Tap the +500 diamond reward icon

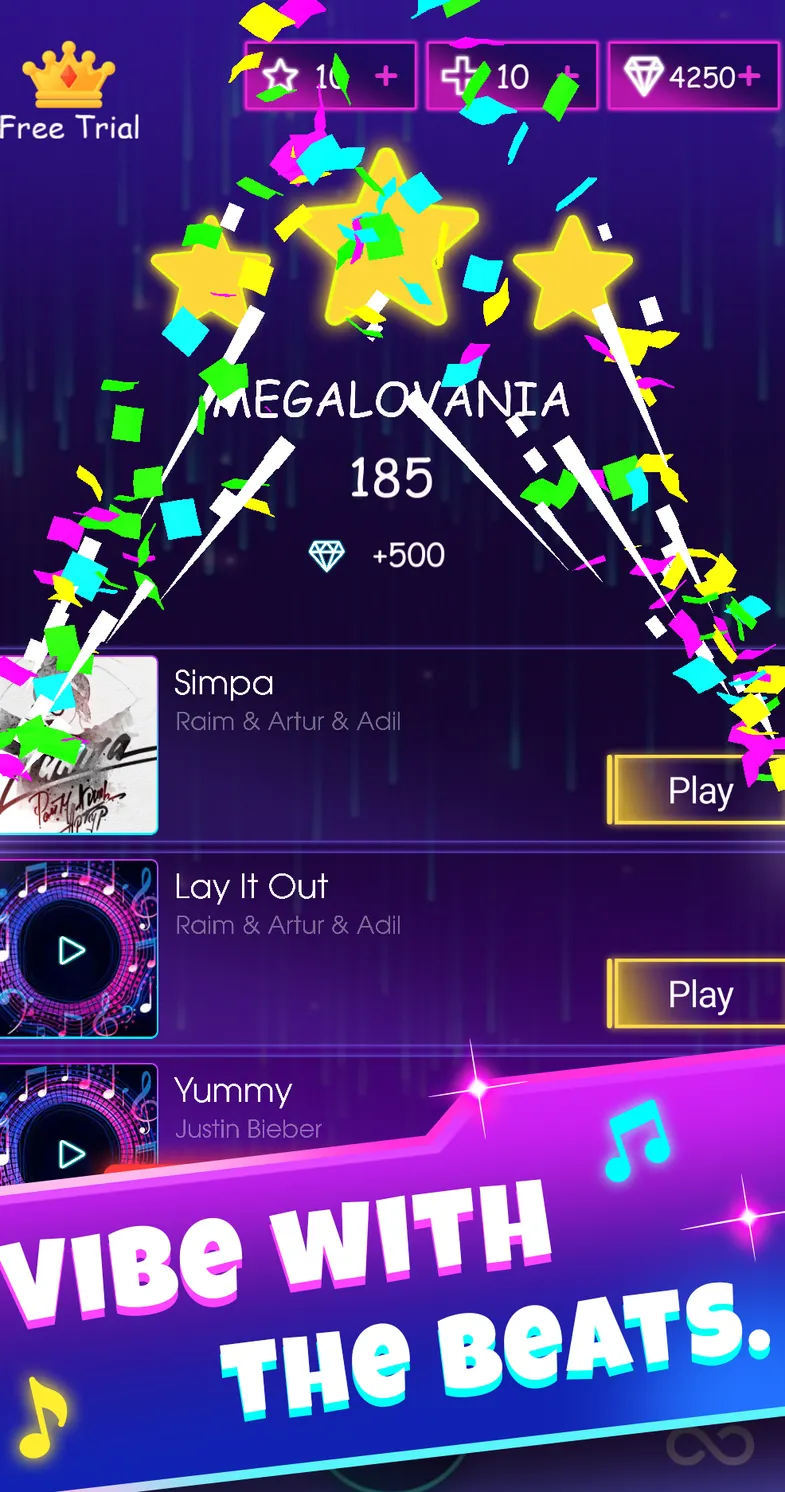pos(326,556)
